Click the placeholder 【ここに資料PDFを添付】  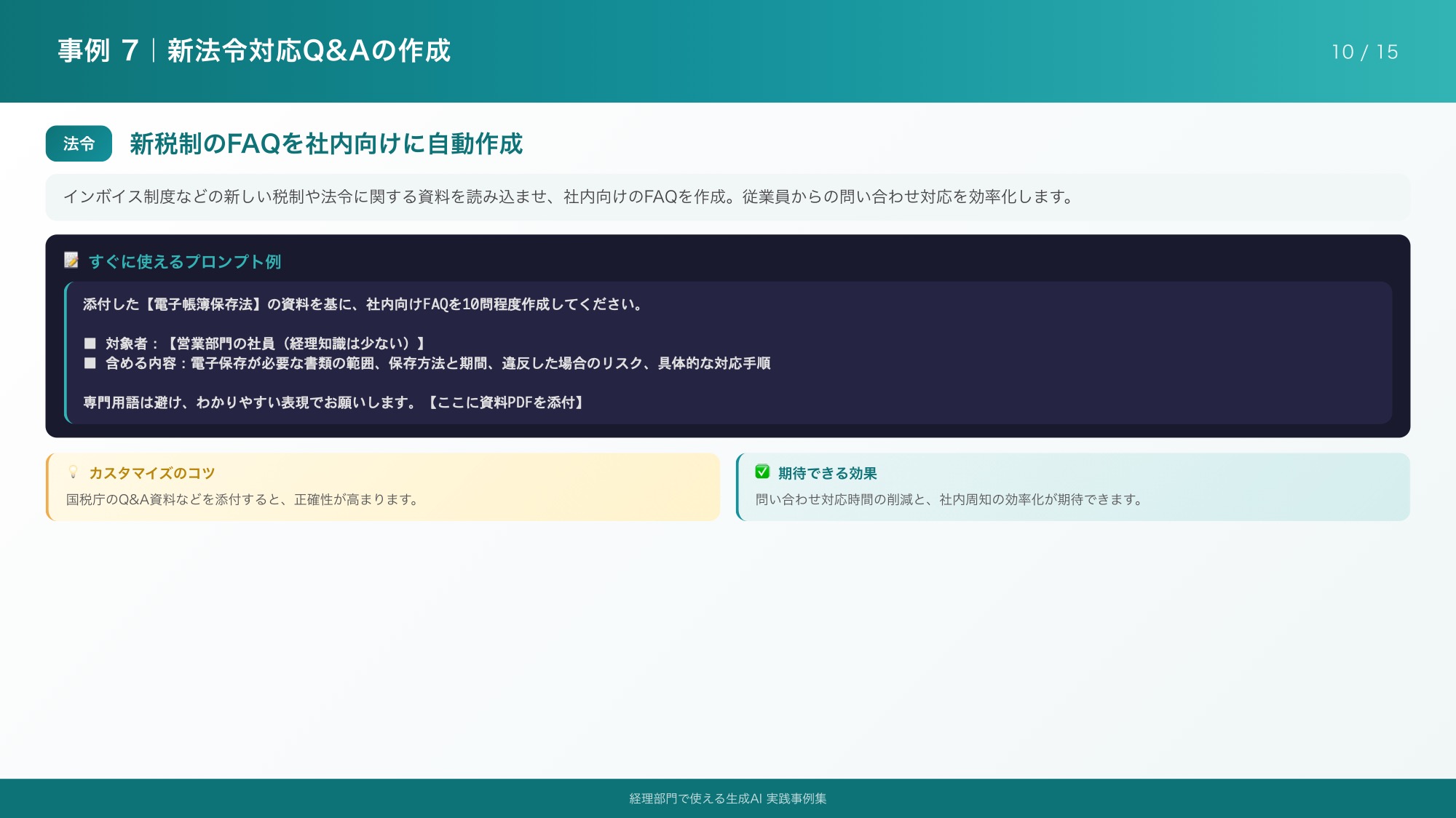coord(506,402)
